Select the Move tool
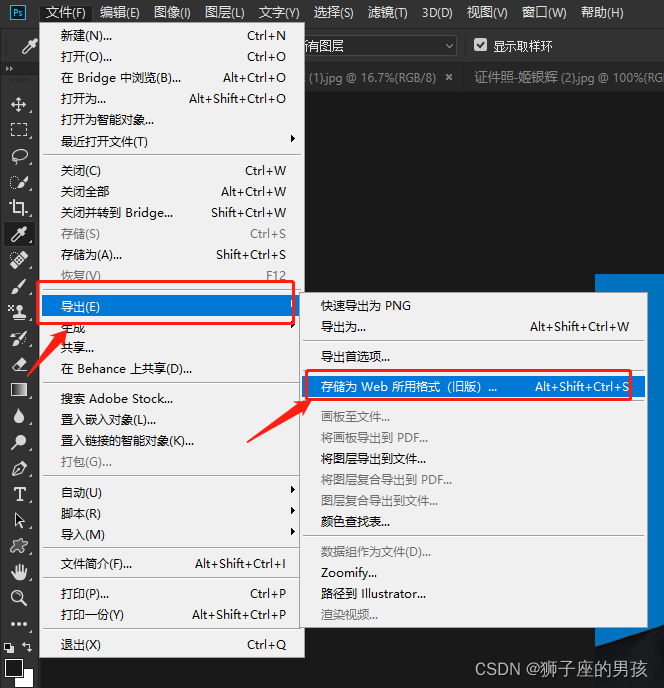The height and width of the screenshot is (688, 664). [18, 104]
